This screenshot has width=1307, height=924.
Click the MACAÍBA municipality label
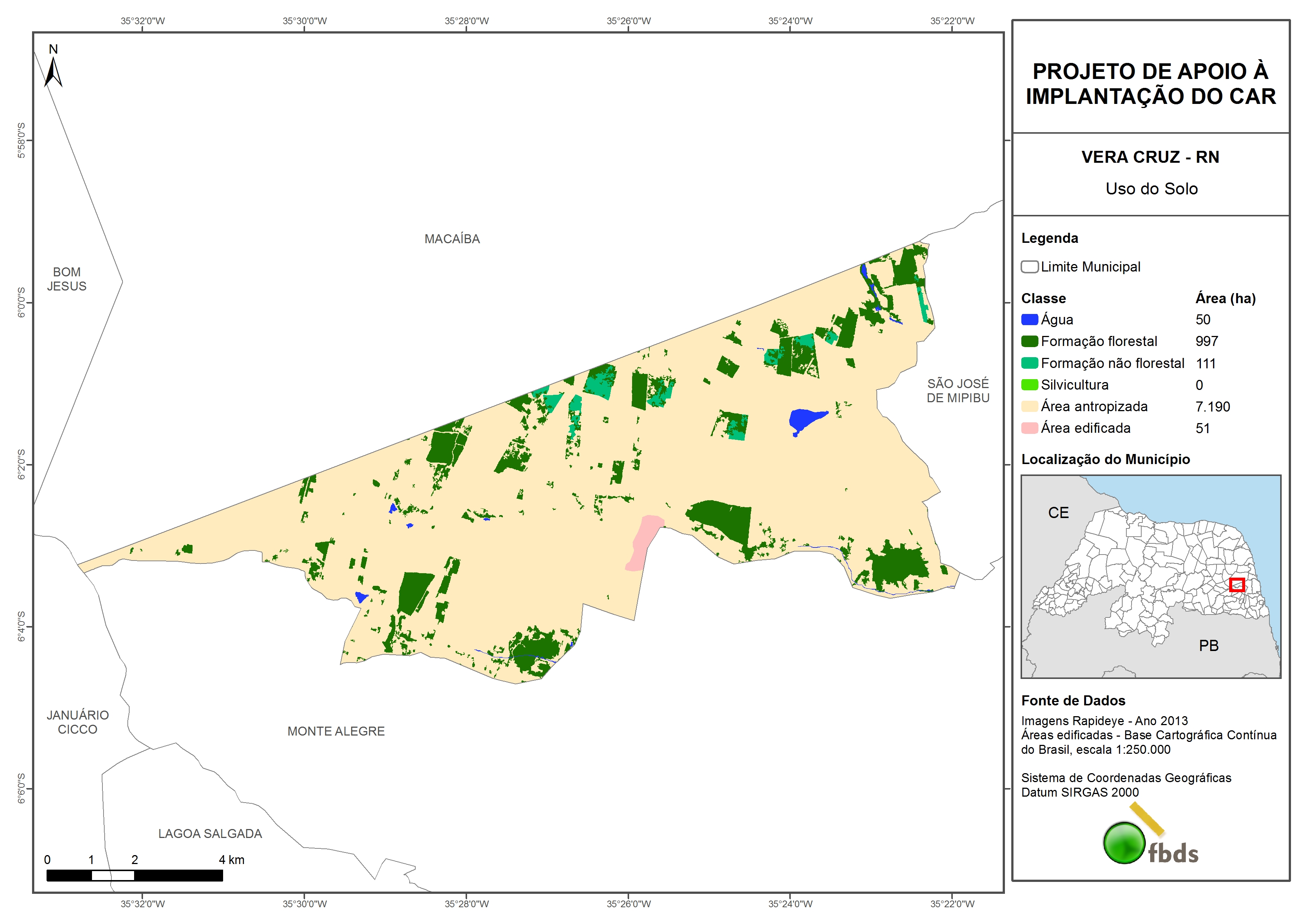pyautogui.click(x=452, y=239)
